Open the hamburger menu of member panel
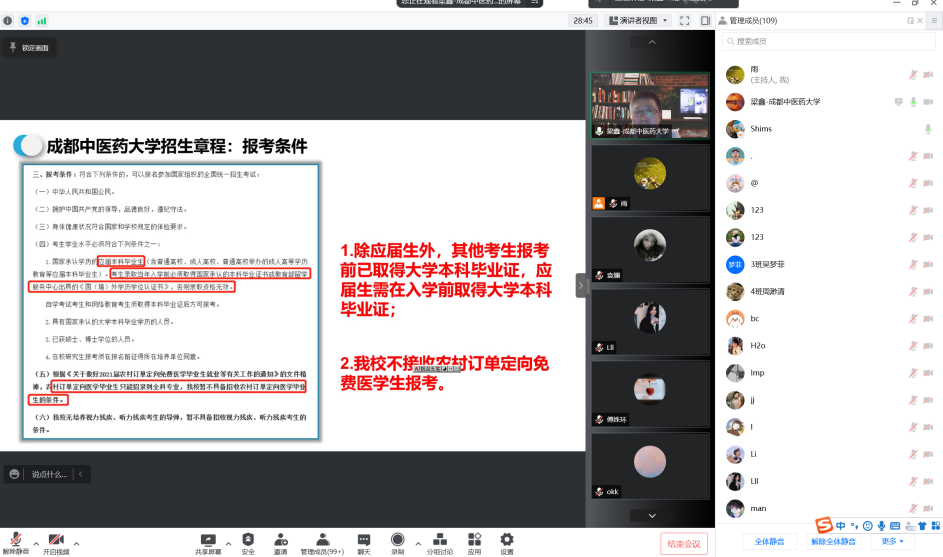 coord(934,20)
